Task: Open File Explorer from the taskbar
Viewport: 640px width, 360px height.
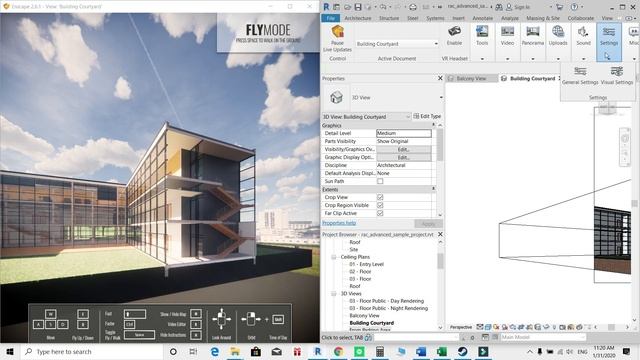Action: 235,351
